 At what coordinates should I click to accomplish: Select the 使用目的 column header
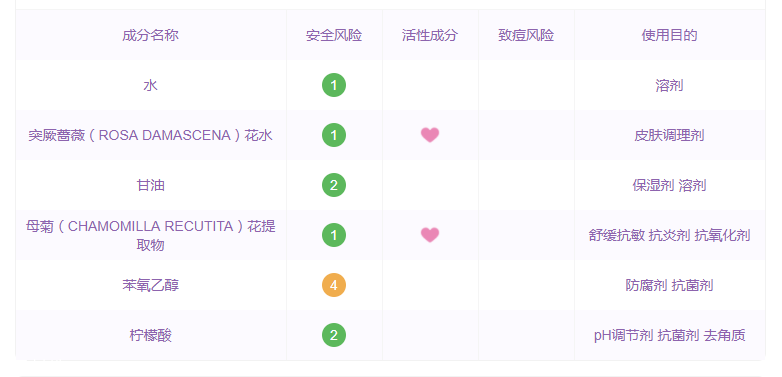point(669,35)
